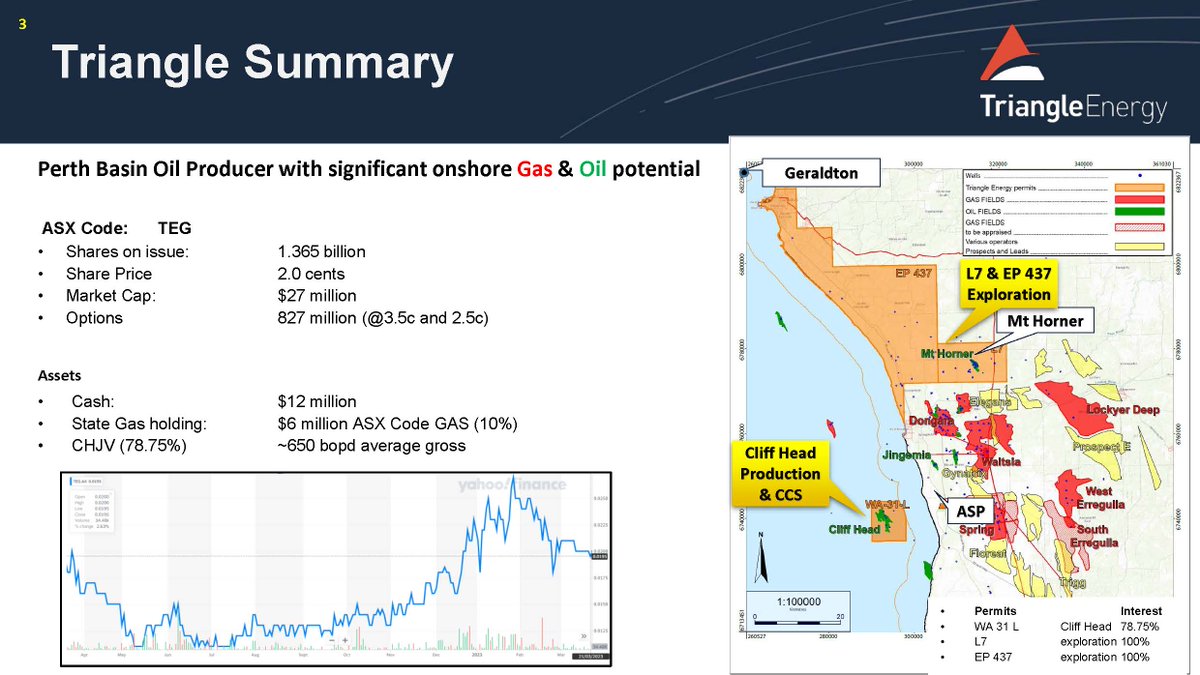Click the chart zoom-out minus button
The width and height of the screenshot is (1200, 675).
point(330,640)
